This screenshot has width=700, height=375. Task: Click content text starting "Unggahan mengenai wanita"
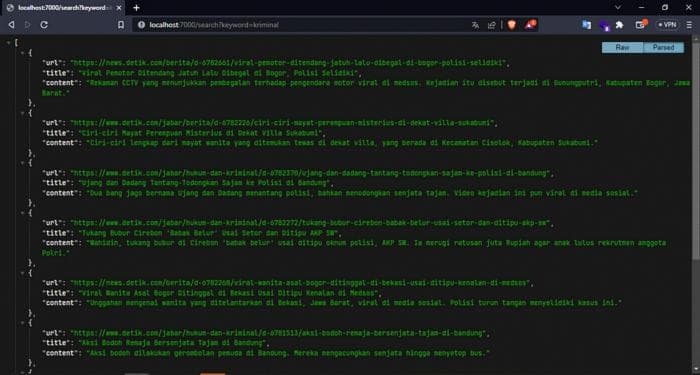[354, 303]
